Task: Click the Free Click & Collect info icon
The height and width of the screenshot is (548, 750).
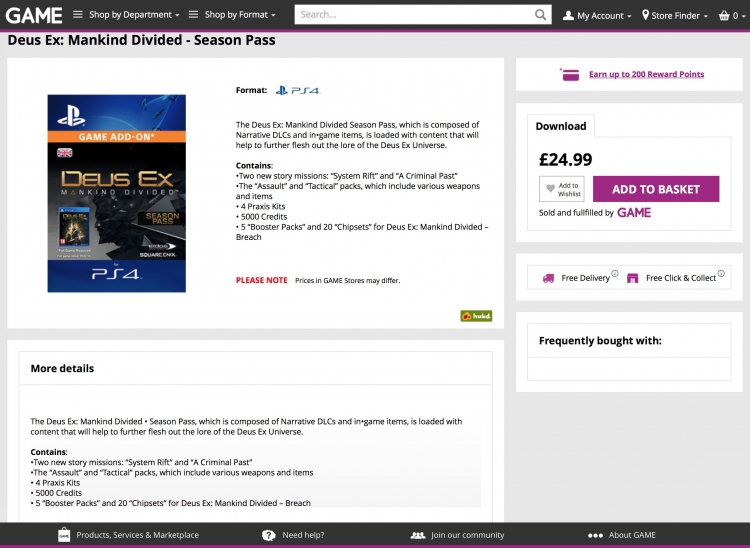Action: 721,274
